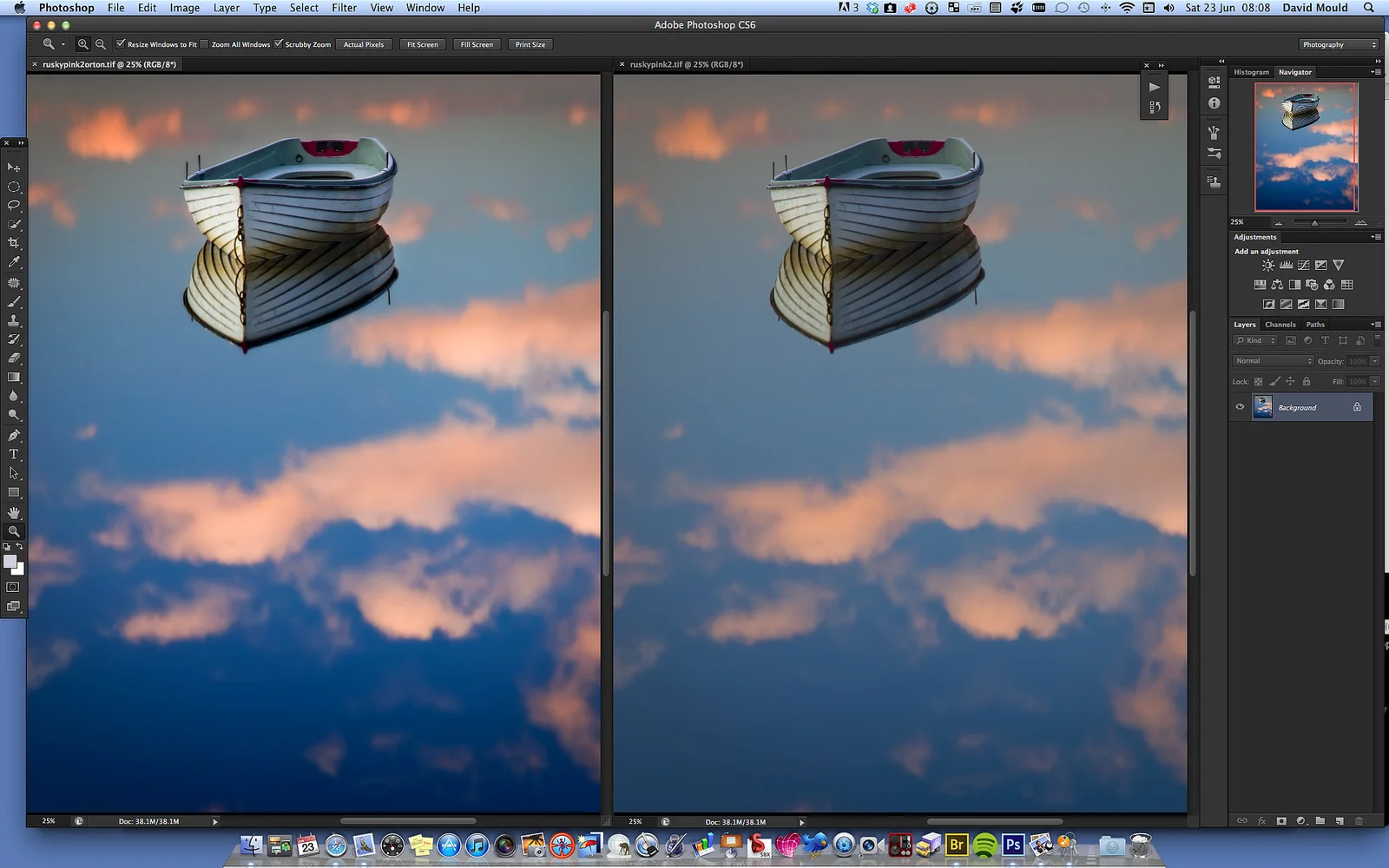Select the Dodge tool

click(14, 416)
